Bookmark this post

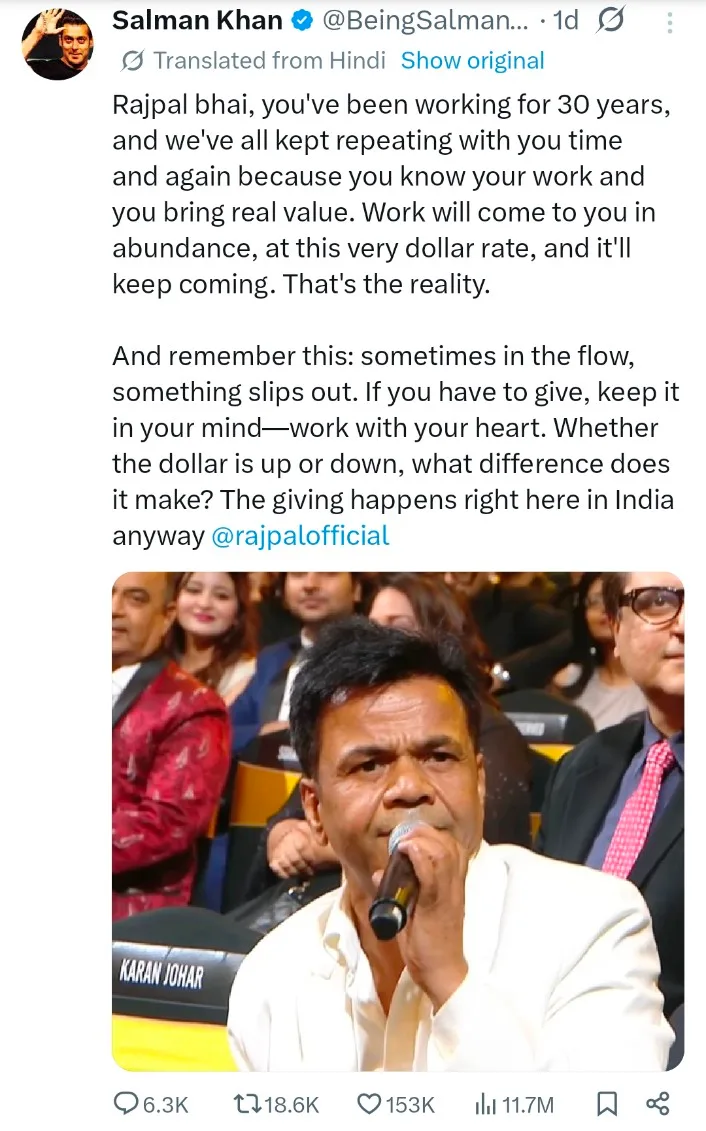click(x=606, y=1104)
